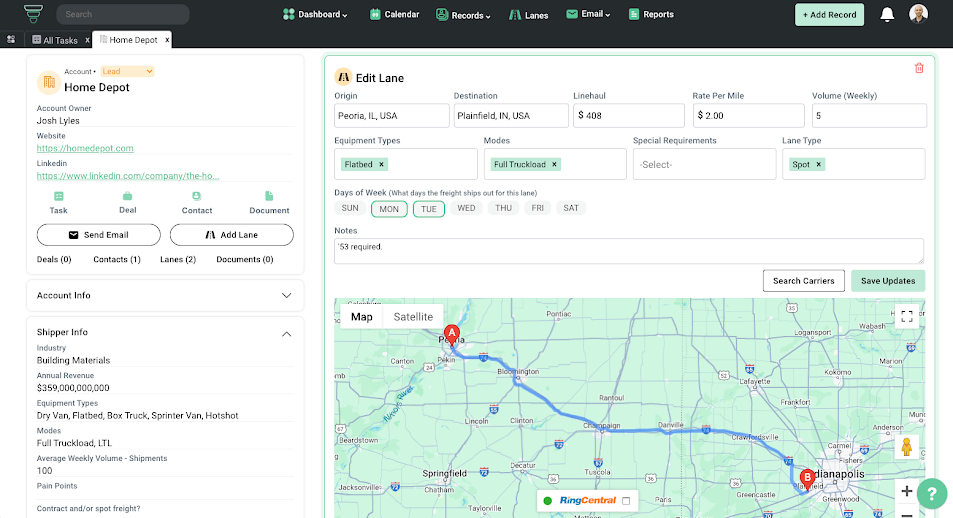Viewport: 953px width, 518px height.
Task: Remove the Full Truckload mode tag
Action: point(554,164)
